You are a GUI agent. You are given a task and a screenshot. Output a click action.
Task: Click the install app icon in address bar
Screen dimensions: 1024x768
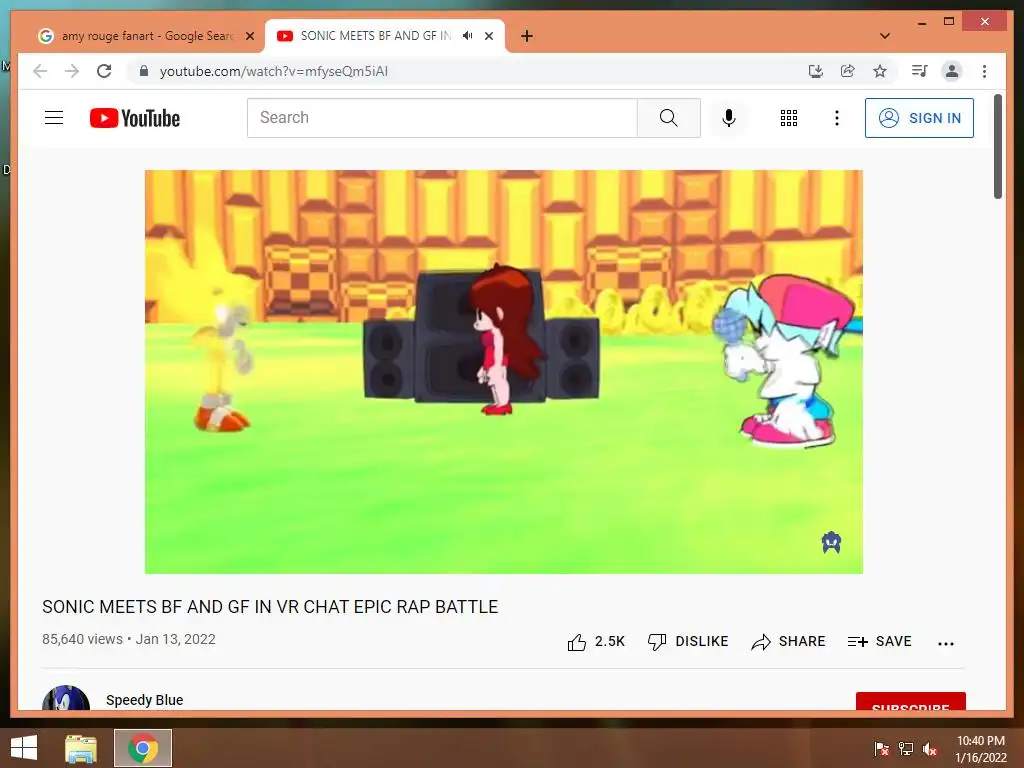point(815,71)
